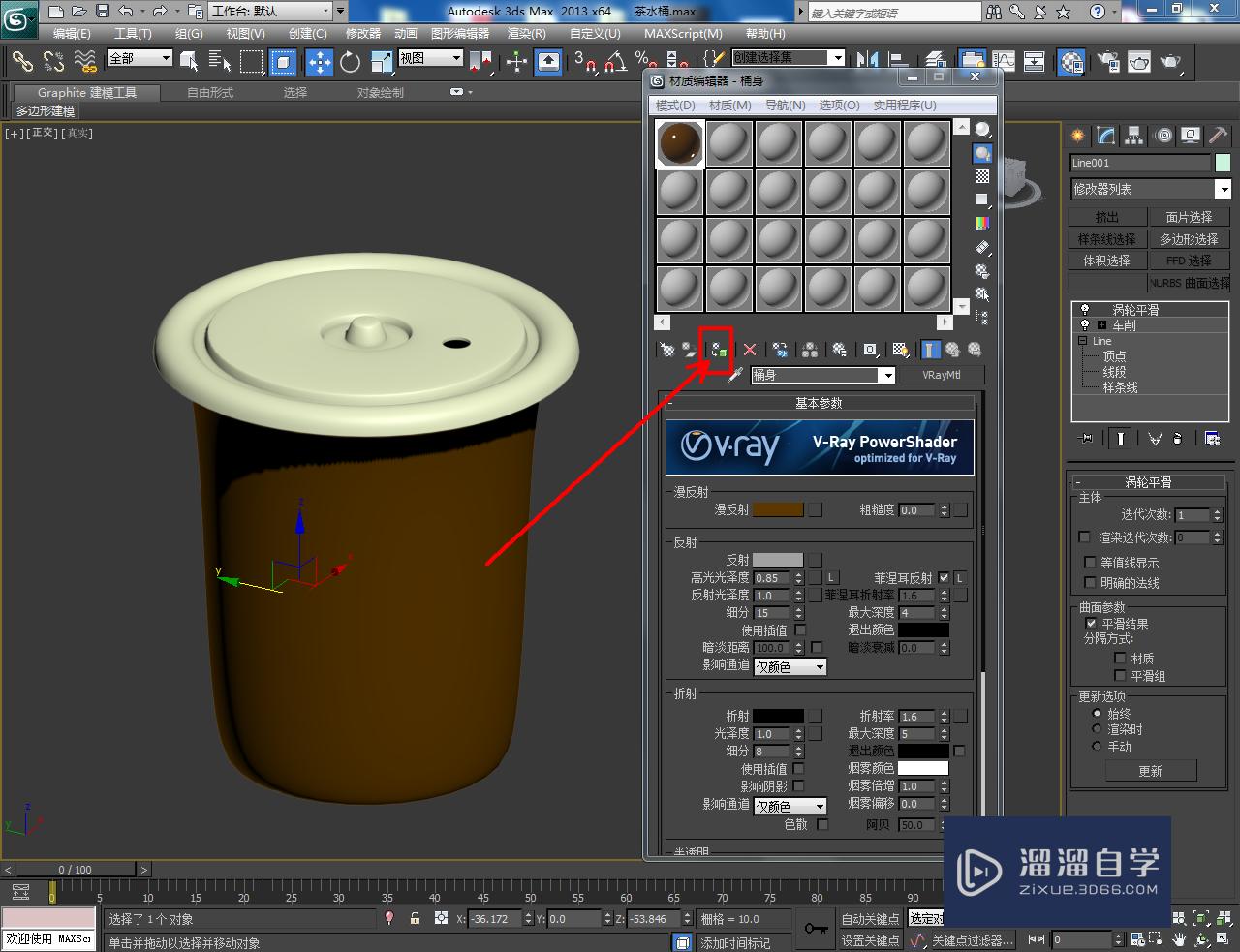Toggle Window/Crossing selection mode

pyautogui.click(x=283, y=62)
